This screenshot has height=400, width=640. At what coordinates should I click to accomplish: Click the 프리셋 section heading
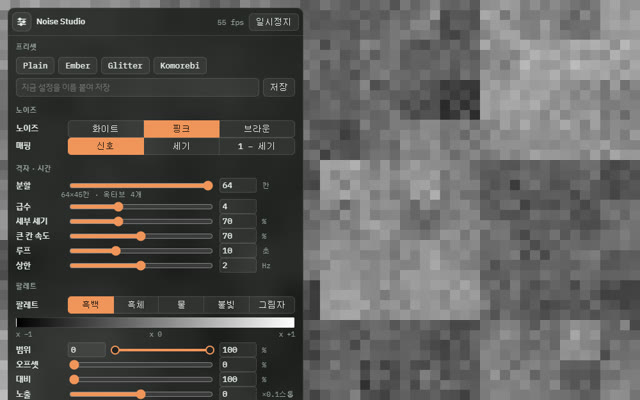[x=26, y=47]
